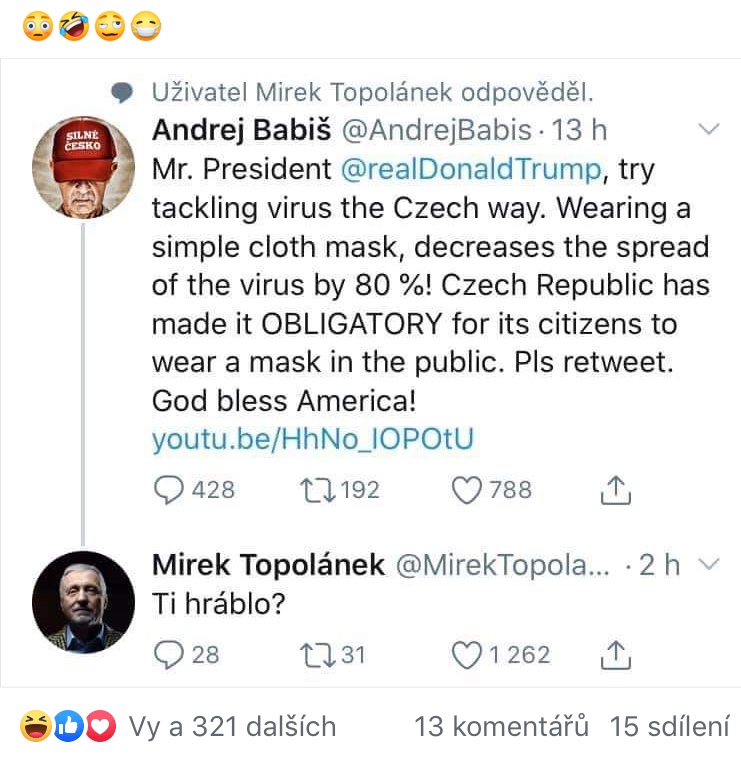Open dropdown chevron on Topolánek tweet
The height and width of the screenshot is (759, 741).
point(708,565)
